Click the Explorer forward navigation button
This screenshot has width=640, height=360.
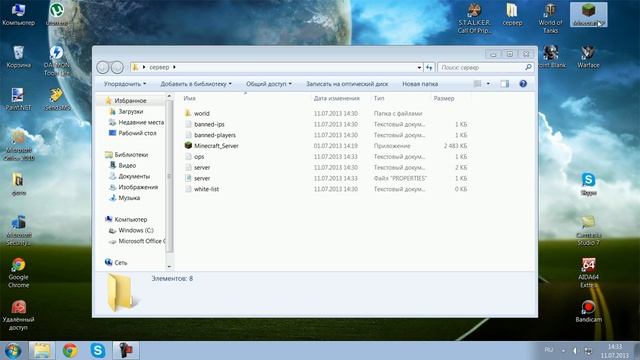coord(117,67)
